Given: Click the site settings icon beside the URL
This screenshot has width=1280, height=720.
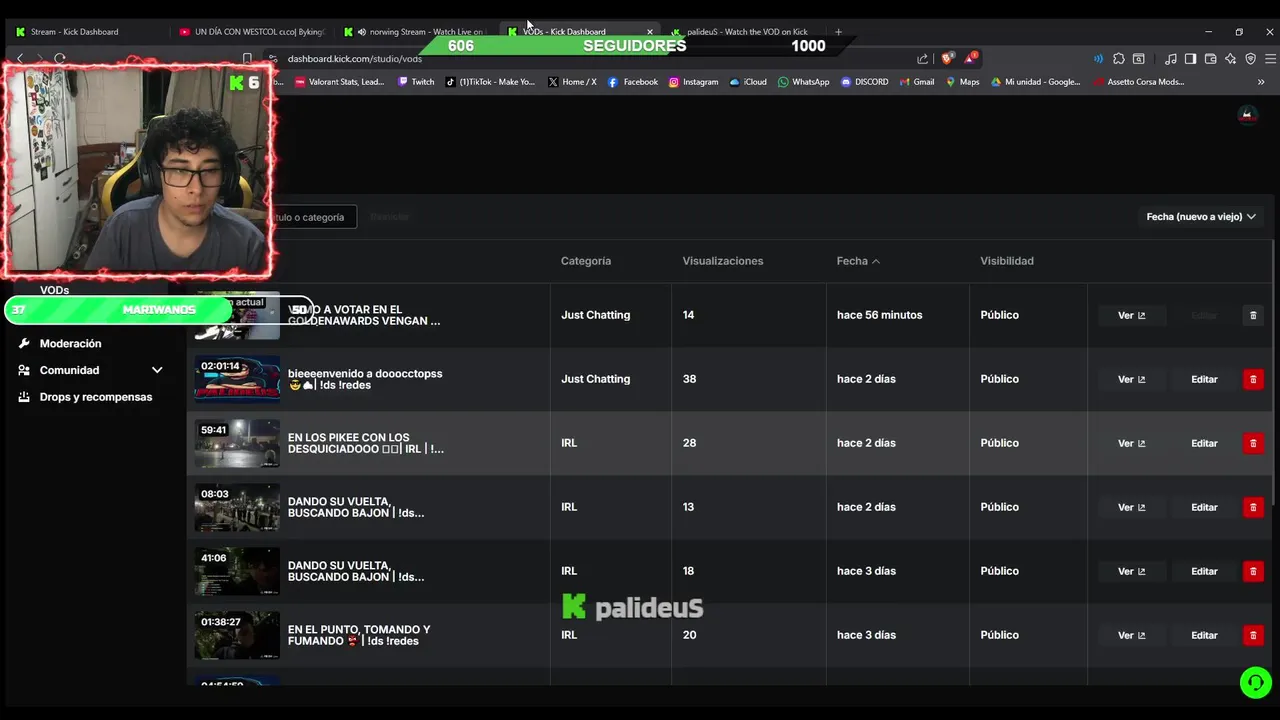Looking at the screenshot, I should pyautogui.click(x=273, y=59).
